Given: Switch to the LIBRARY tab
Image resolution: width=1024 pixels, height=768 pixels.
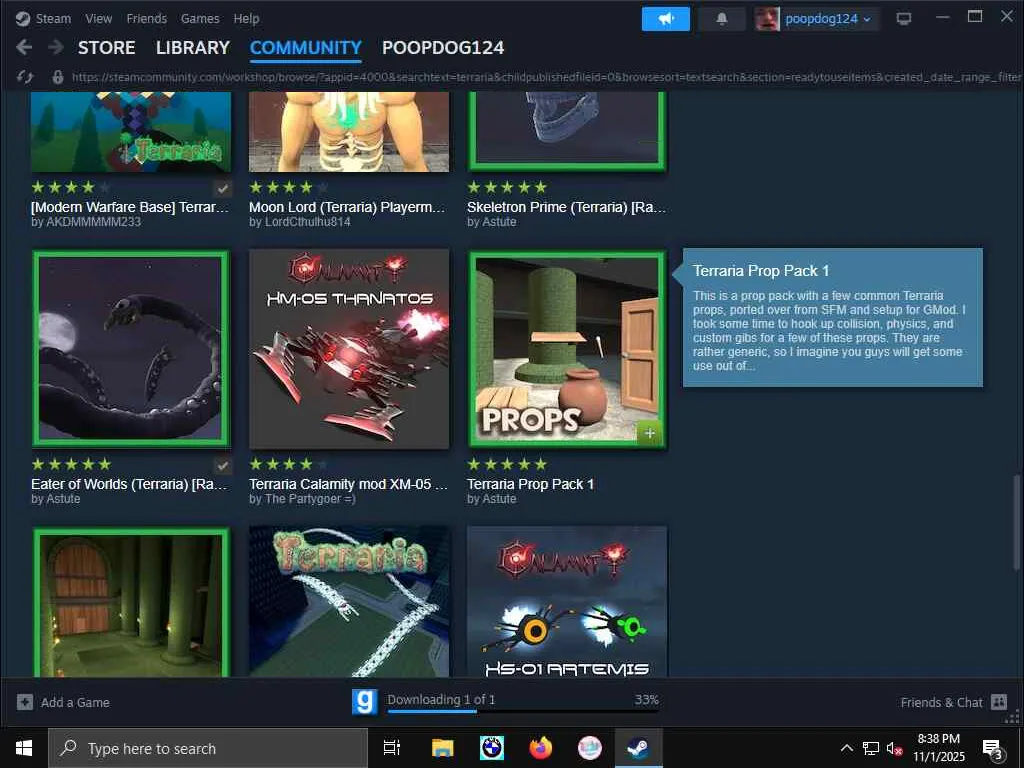Looking at the screenshot, I should [x=193, y=48].
